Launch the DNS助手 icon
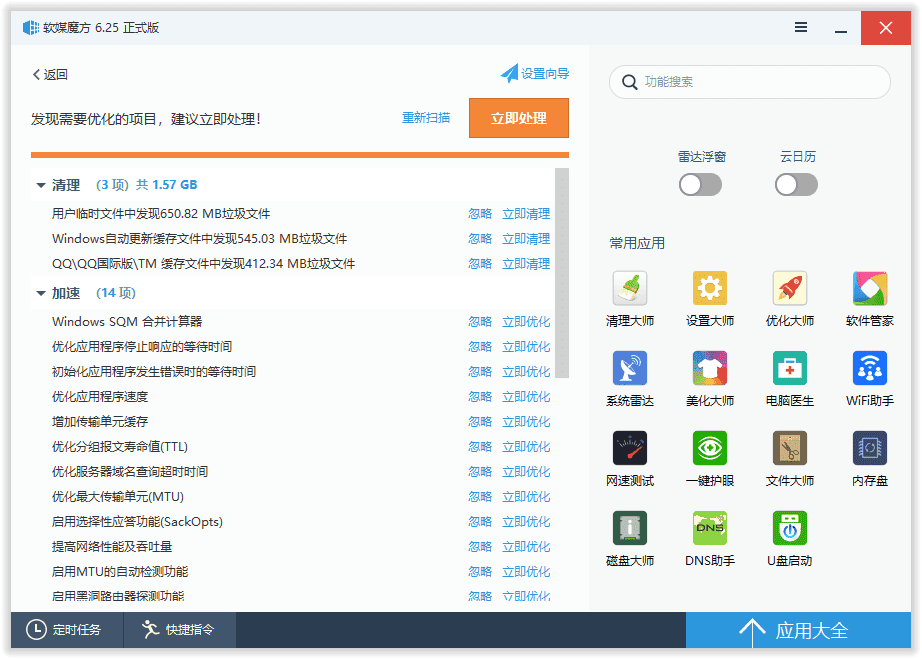Screen dimensions: 922x659 click(x=710, y=529)
